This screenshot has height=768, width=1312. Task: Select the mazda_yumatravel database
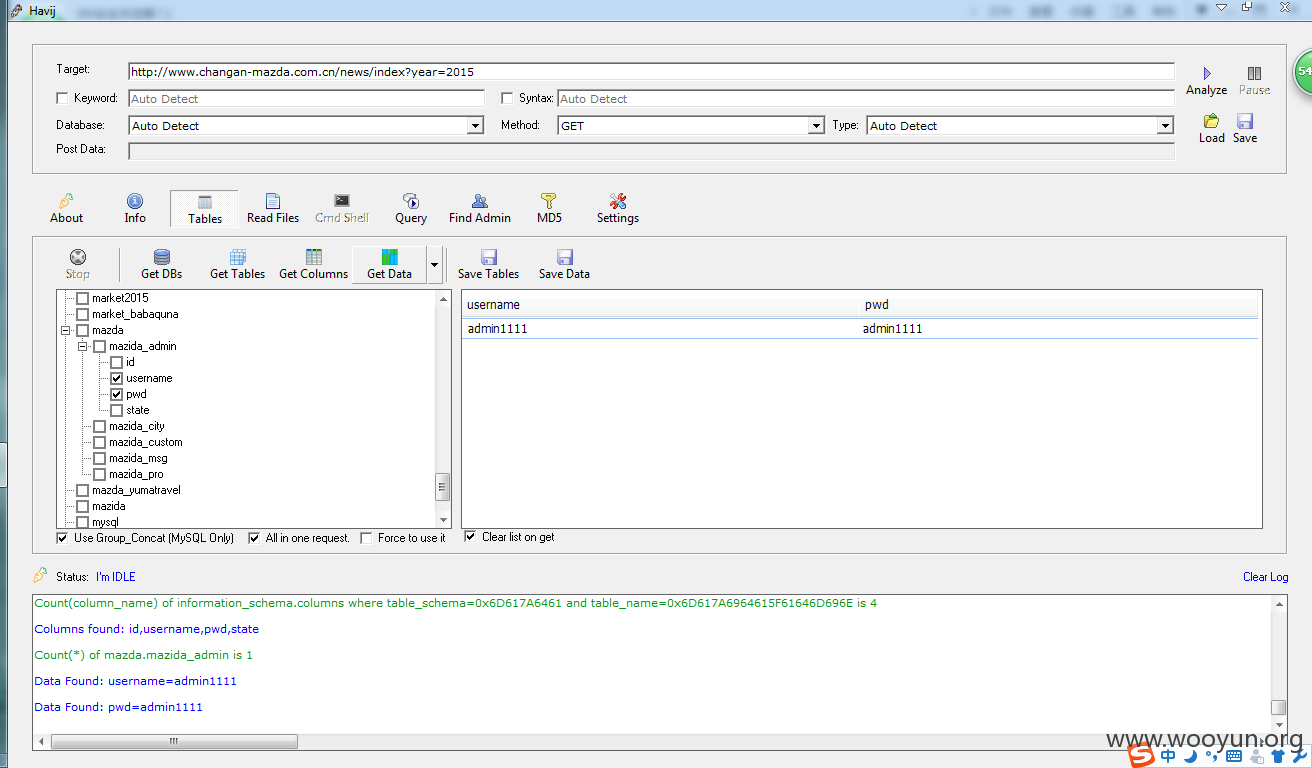136,490
